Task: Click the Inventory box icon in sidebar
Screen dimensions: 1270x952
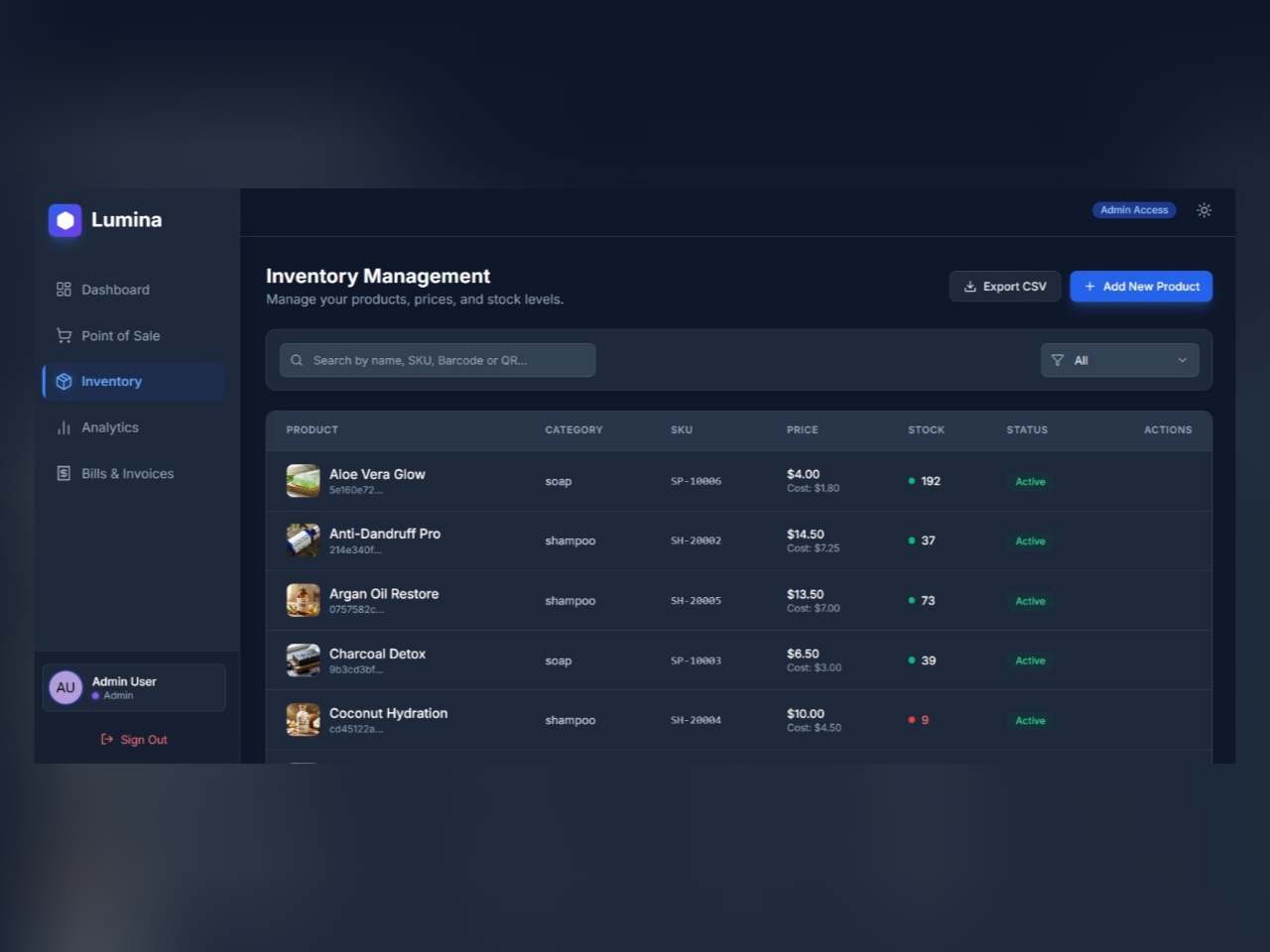Action: [63, 382]
